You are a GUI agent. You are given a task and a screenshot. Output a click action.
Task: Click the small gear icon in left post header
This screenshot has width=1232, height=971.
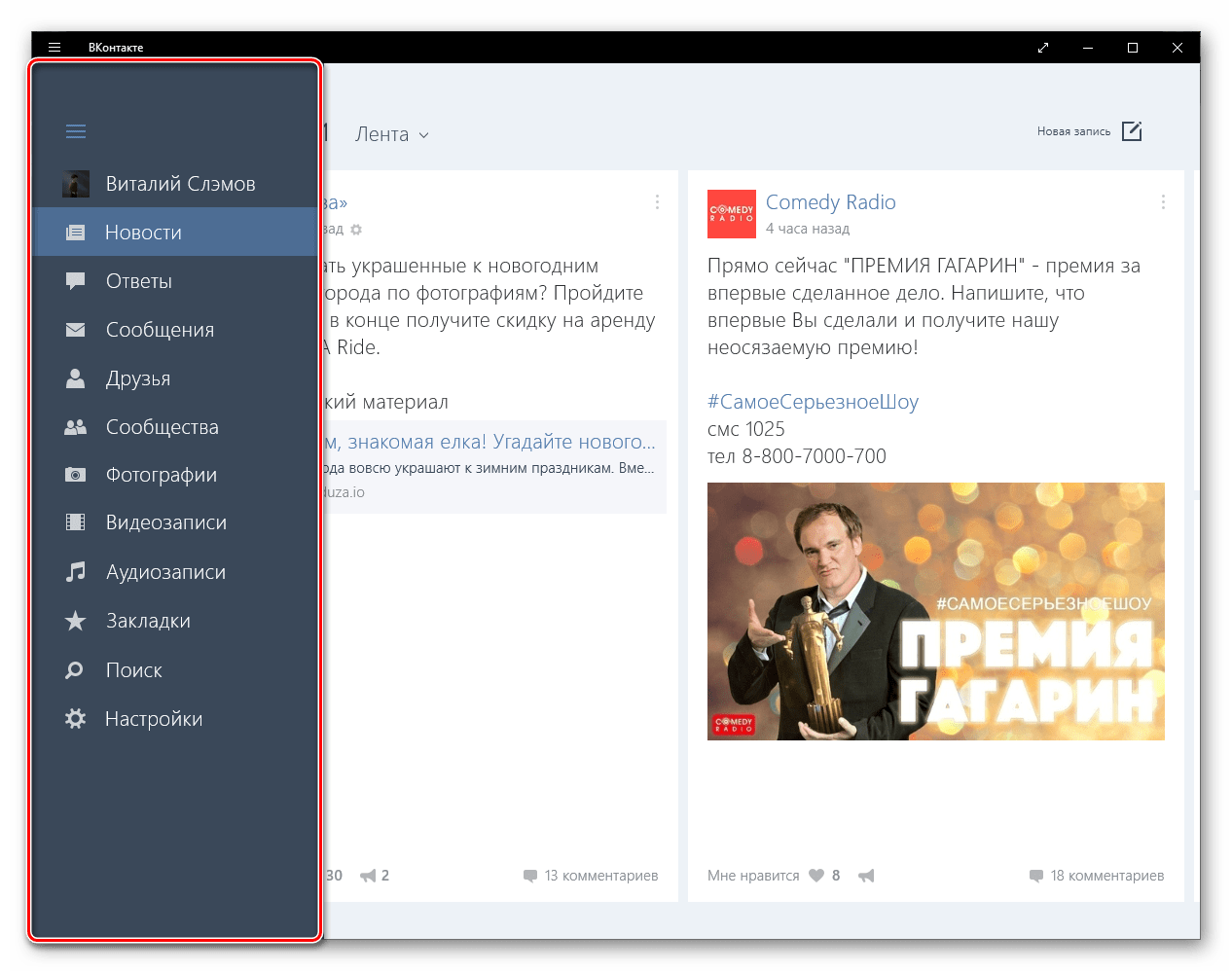pyautogui.click(x=356, y=230)
